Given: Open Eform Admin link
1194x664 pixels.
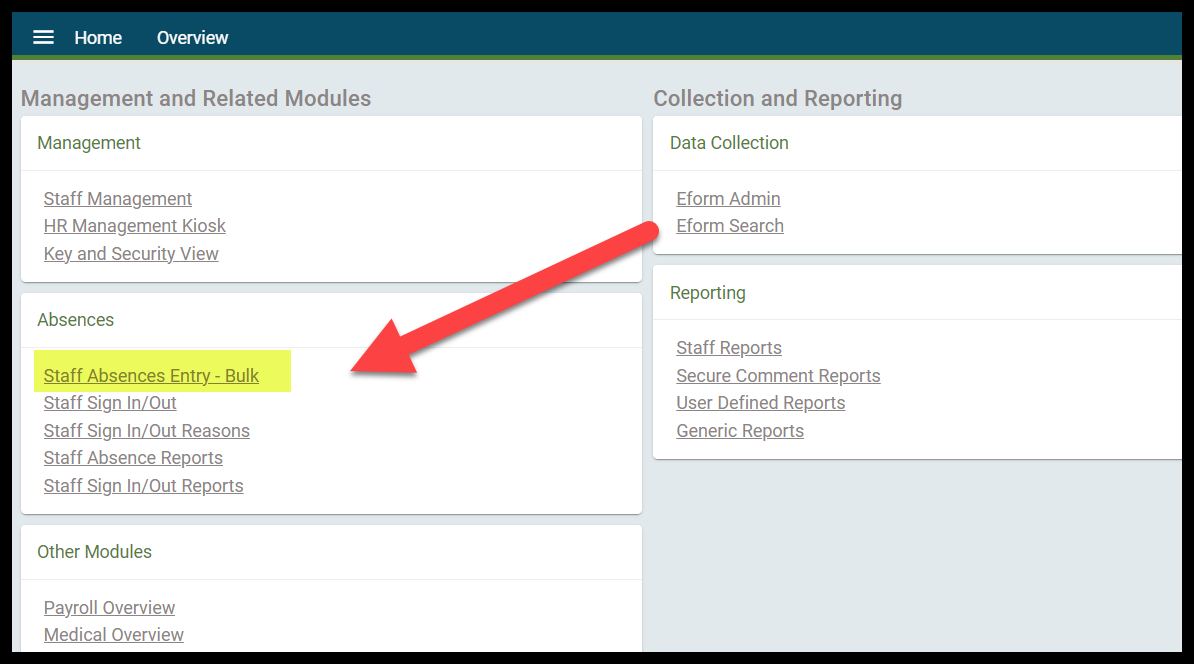Looking at the screenshot, I should (728, 199).
